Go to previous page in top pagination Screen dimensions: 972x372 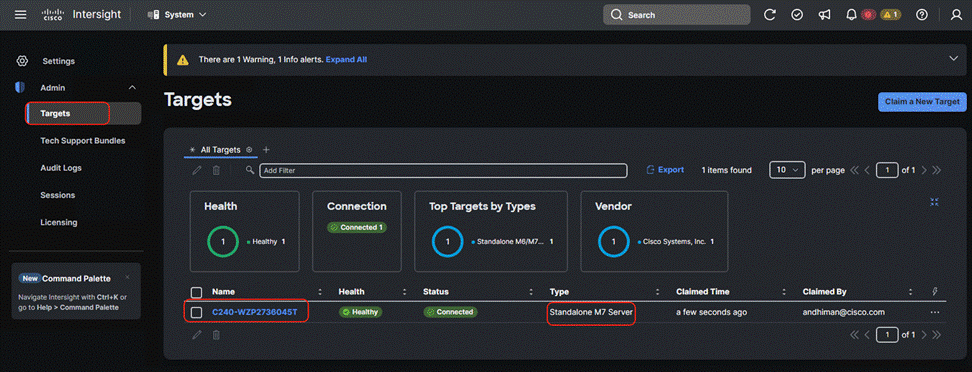pos(868,170)
